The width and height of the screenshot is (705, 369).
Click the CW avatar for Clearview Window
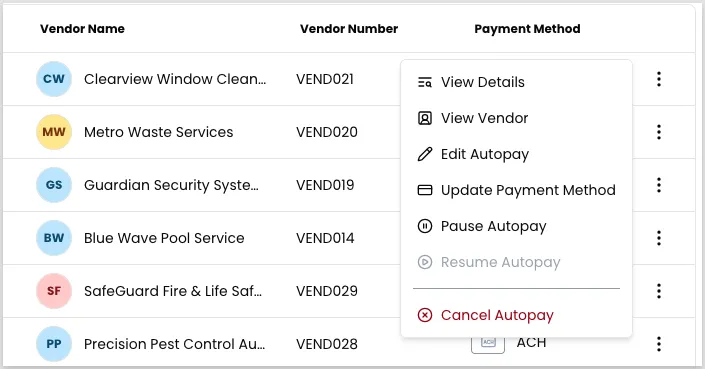(54, 79)
